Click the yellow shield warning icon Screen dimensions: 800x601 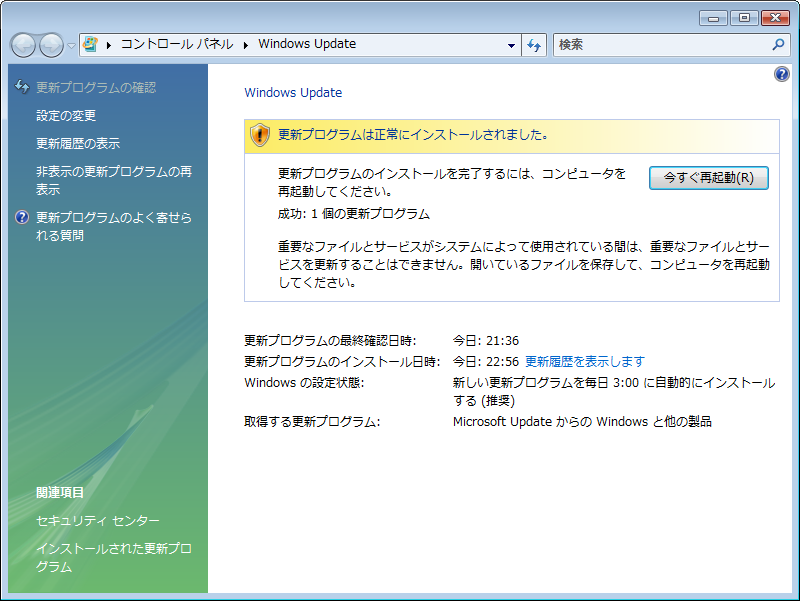(x=260, y=135)
